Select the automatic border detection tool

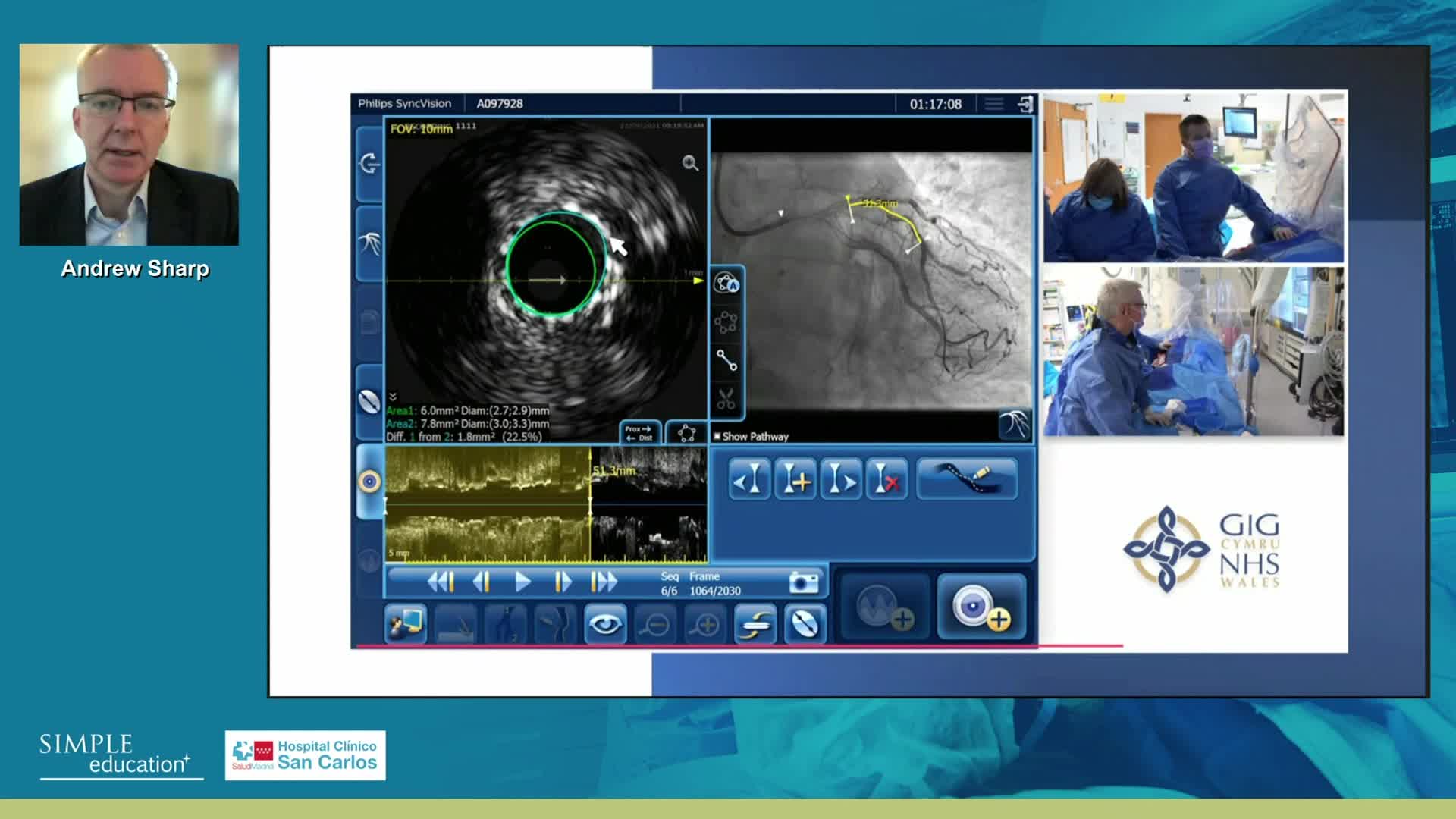point(726,284)
